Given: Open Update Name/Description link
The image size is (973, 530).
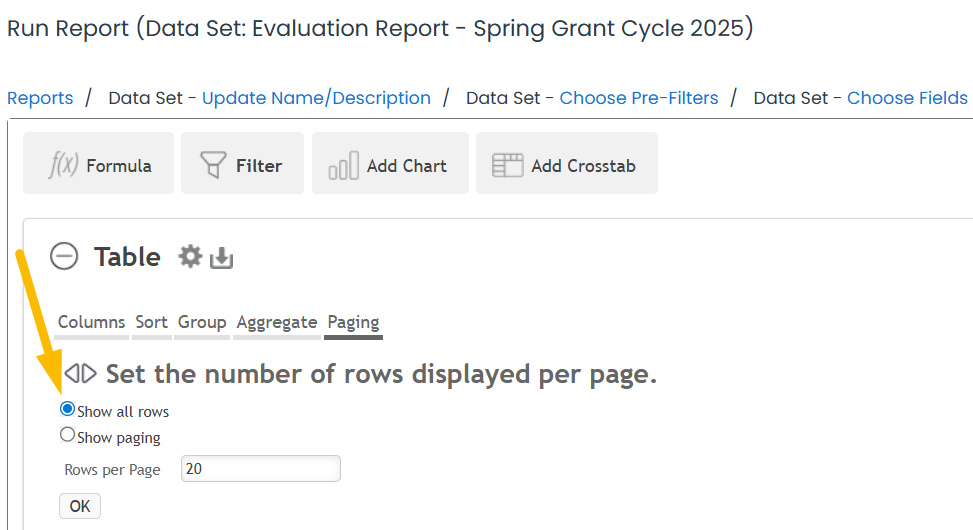Looking at the screenshot, I should click(316, 98).
